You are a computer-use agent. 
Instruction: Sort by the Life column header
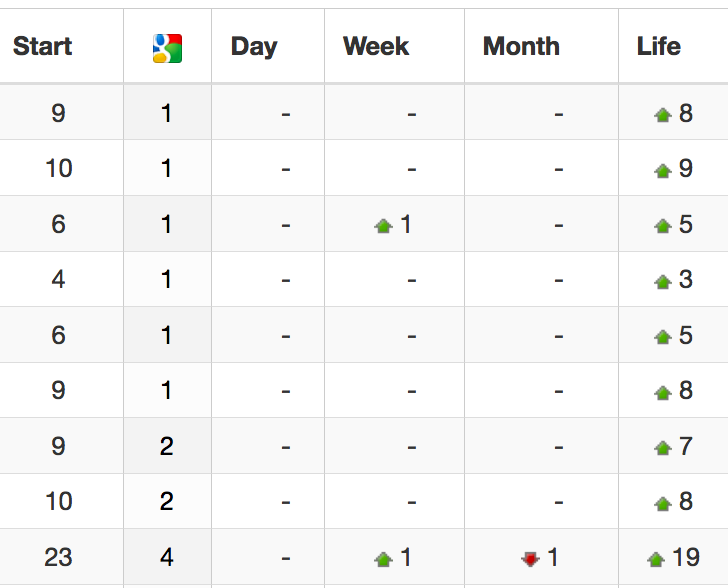pyautogui.click(x=658, y=46)
